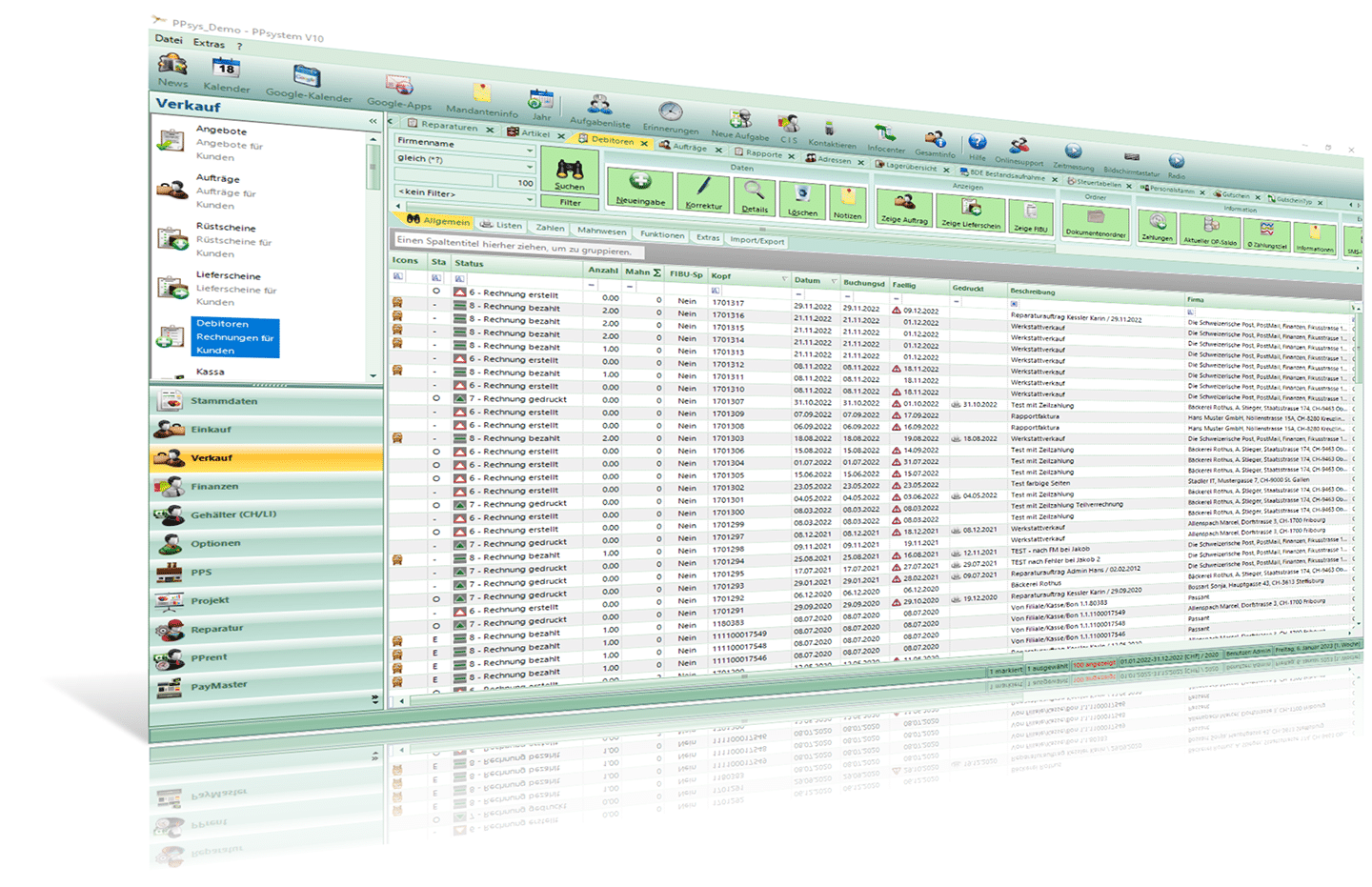Viewport: 1372px width, 887px height.
Task: Show Aktueller OP-Saldo
Action: point(1210,231)
